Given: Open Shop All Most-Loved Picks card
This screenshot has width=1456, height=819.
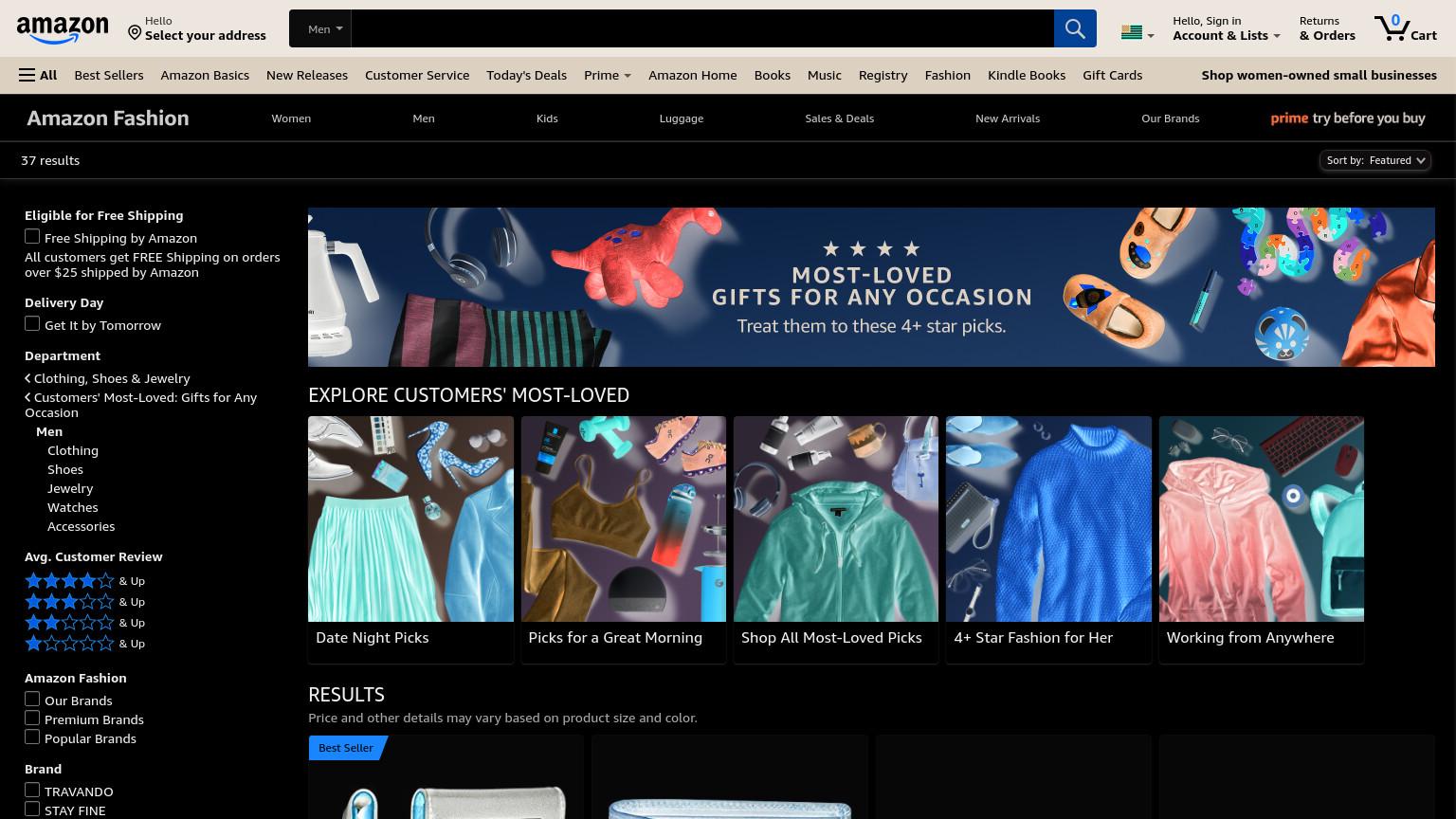Looking at the screenshot, I should tap(836, 539).
